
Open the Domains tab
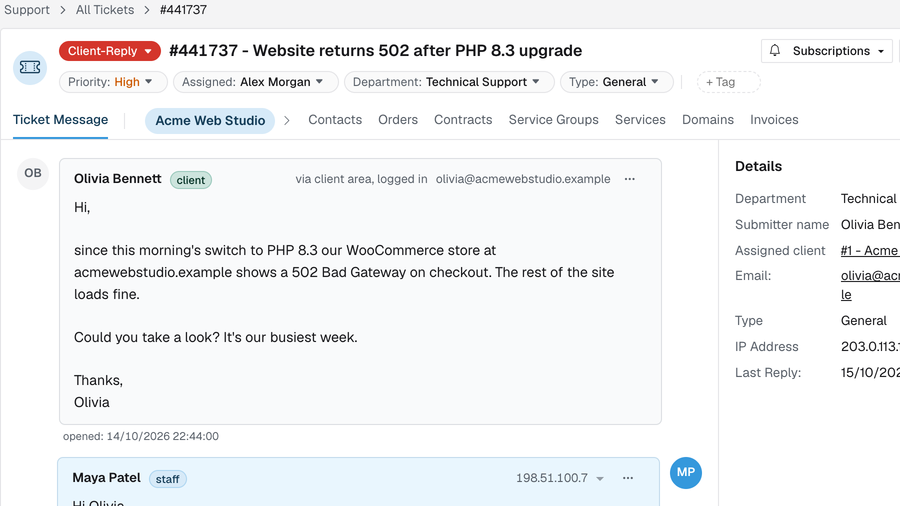coord(708,120)
